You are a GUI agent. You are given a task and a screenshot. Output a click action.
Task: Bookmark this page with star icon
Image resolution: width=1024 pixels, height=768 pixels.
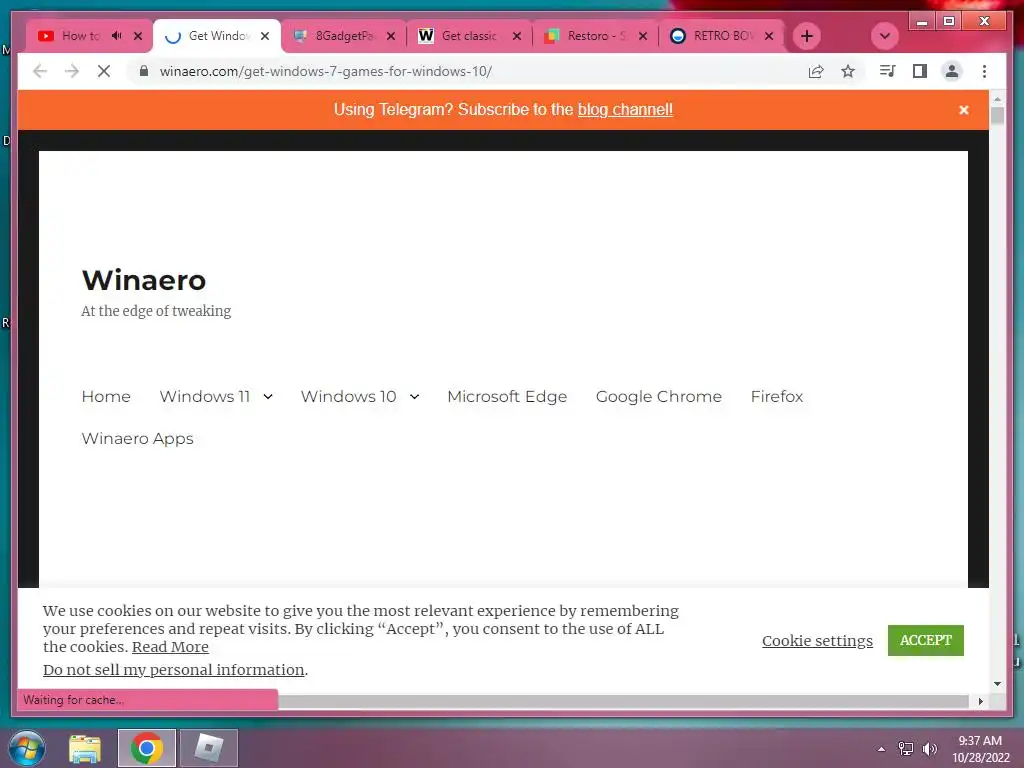848,71
